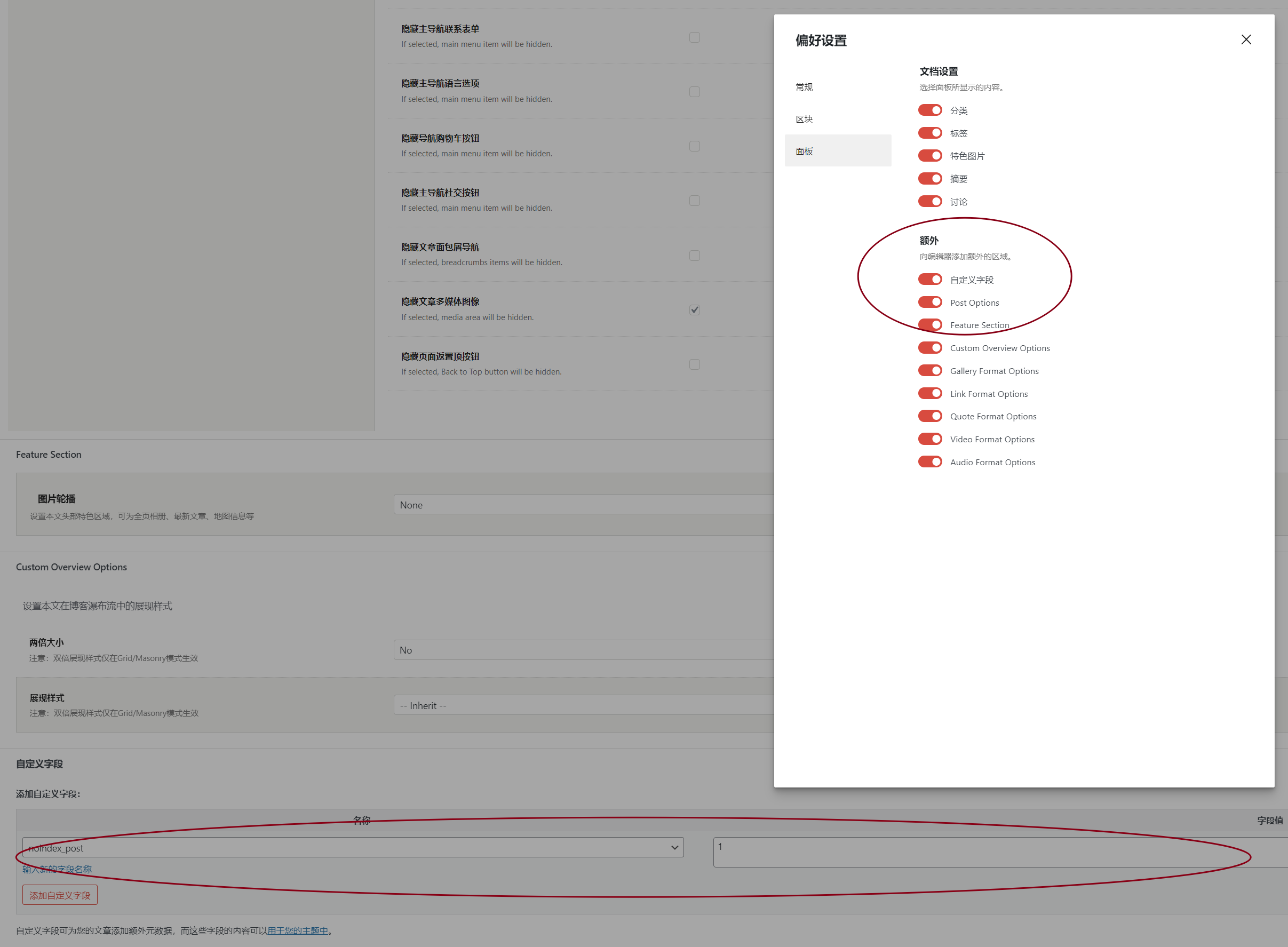The height and width of the screenshot is (947, 1288).
Task: Switch to the 区块 preferences tab
Action: pyautogui.click(x=804, y=119)
